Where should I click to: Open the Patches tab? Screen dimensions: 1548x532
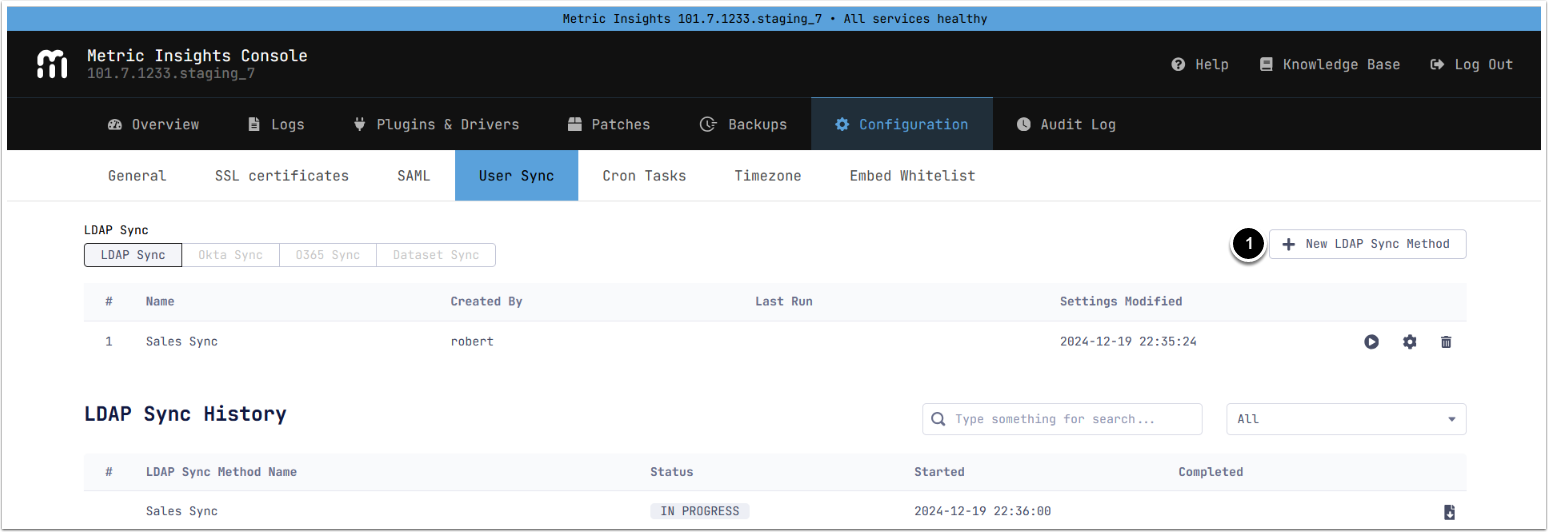click(x=609, y=124)
